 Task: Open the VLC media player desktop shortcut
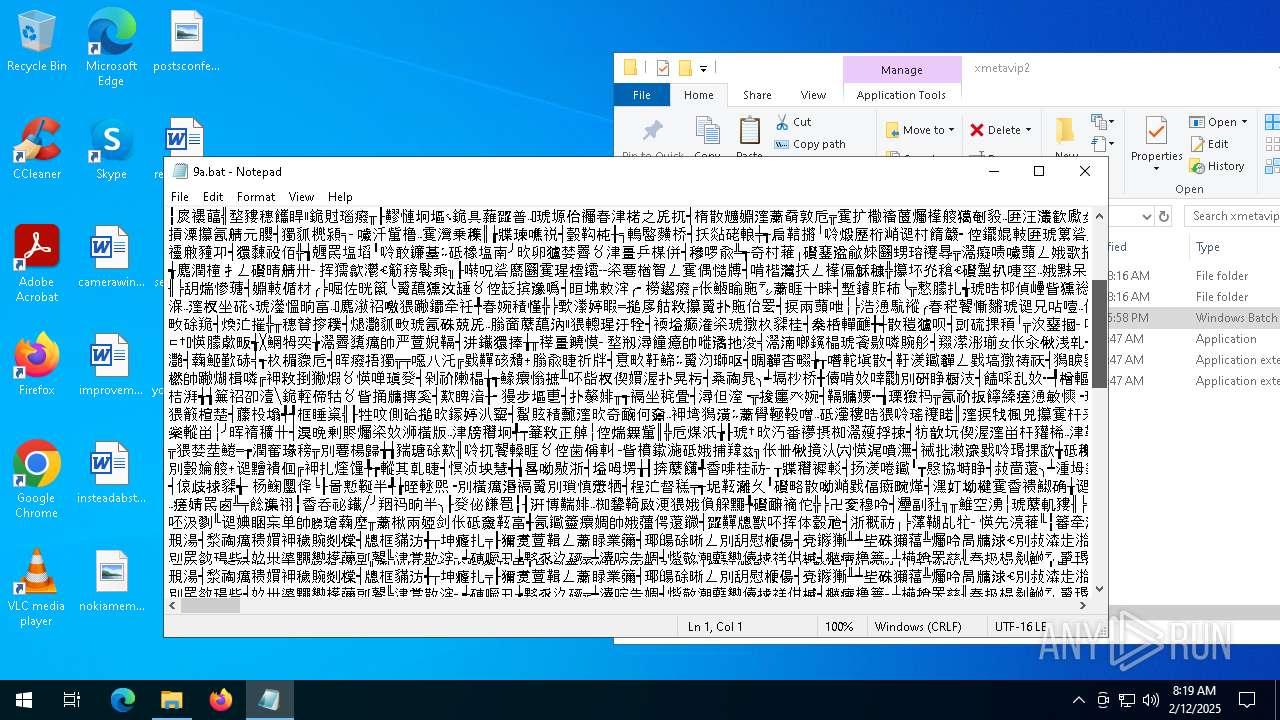click(x=36, y=587)
